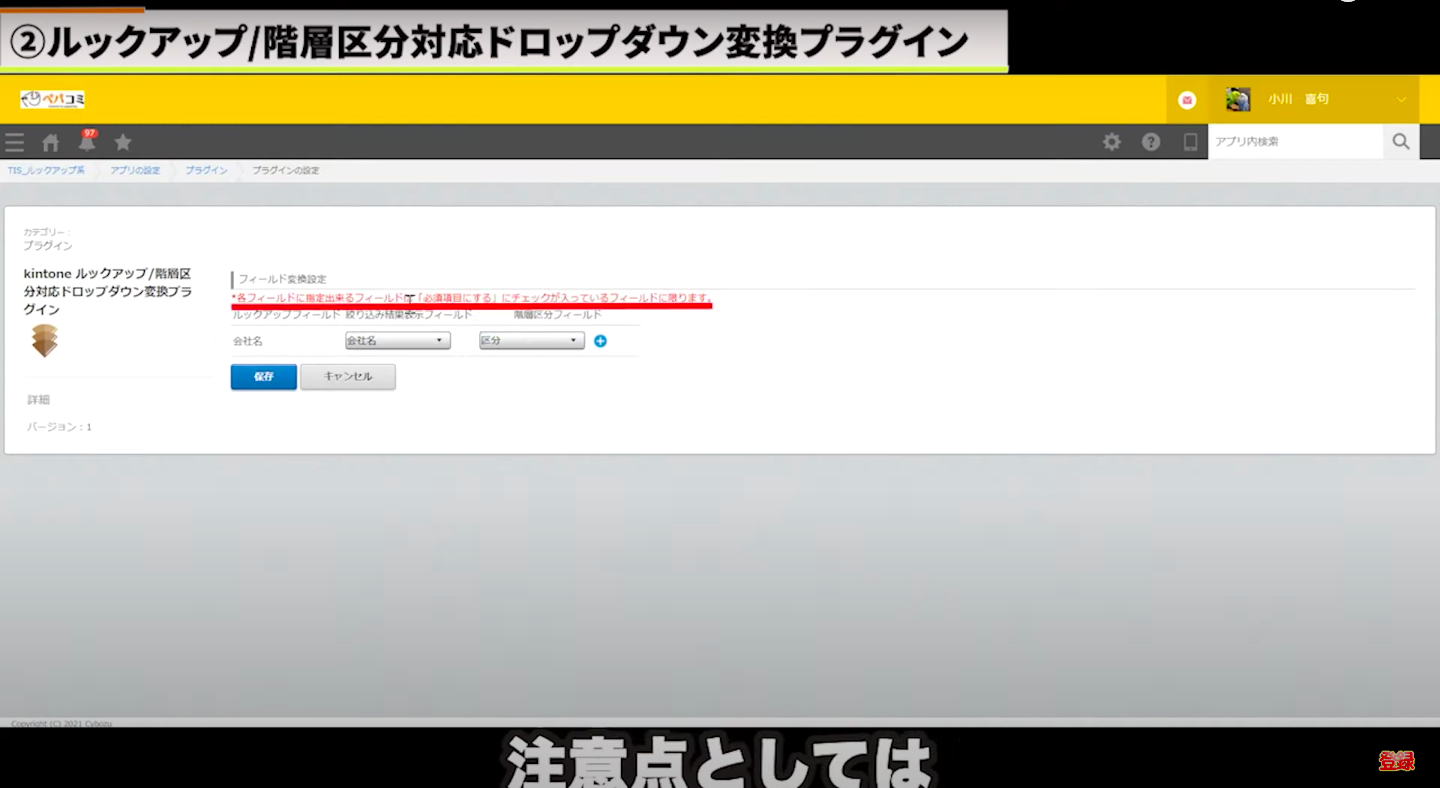Click the blue 保存 button
This screenshot has width=1440, height=788.
tap(263, 377)
